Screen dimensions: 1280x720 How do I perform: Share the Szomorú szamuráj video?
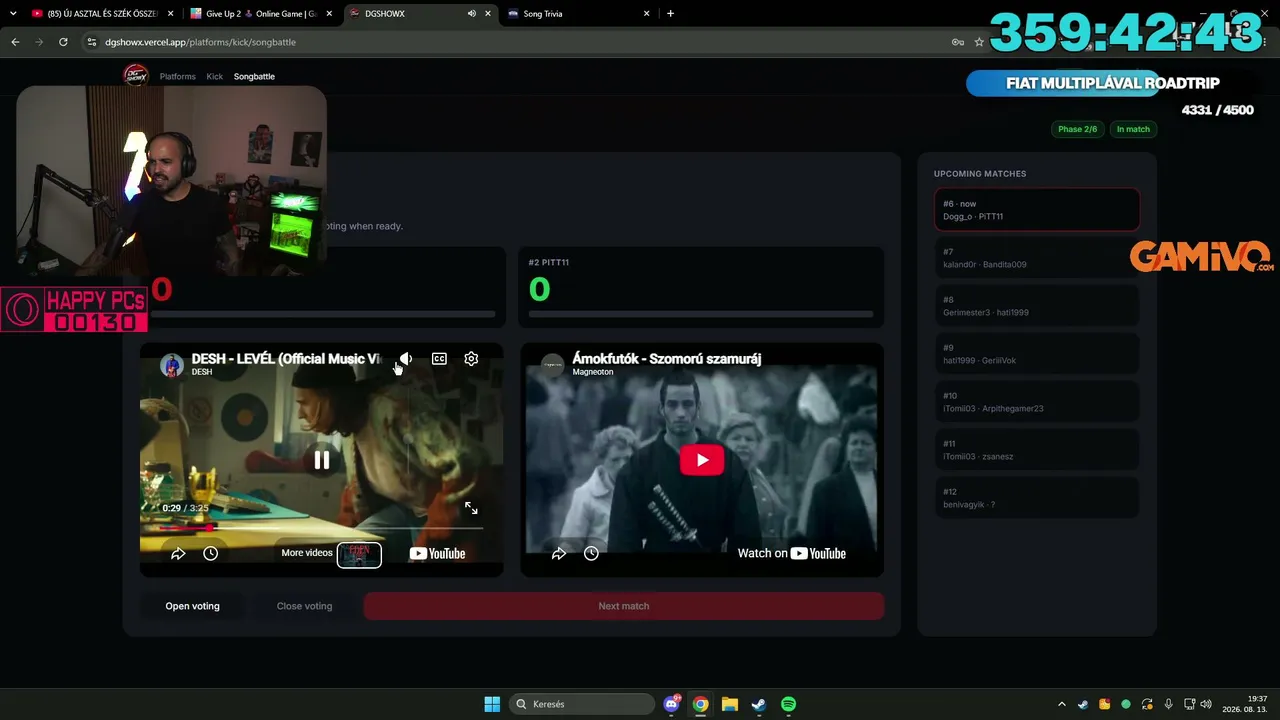tap(559, 553)
